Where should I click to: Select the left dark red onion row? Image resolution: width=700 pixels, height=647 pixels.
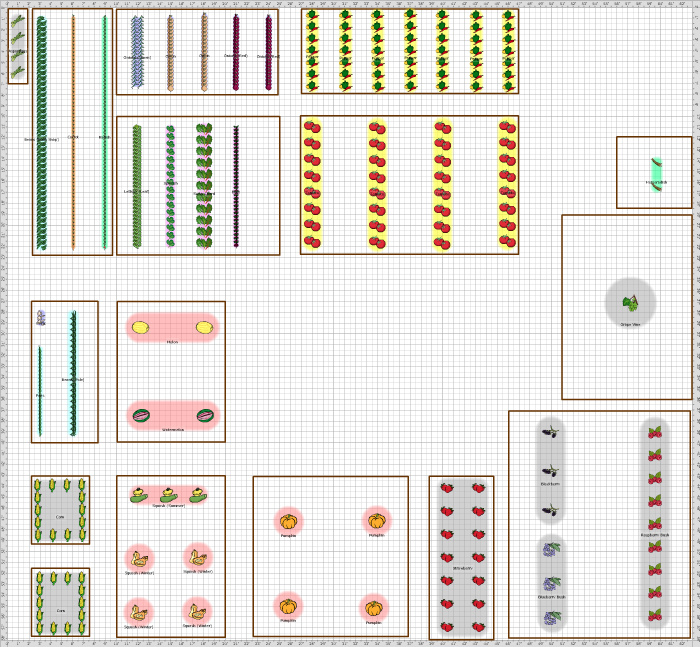pyautogui.click(x=236, y=52)
